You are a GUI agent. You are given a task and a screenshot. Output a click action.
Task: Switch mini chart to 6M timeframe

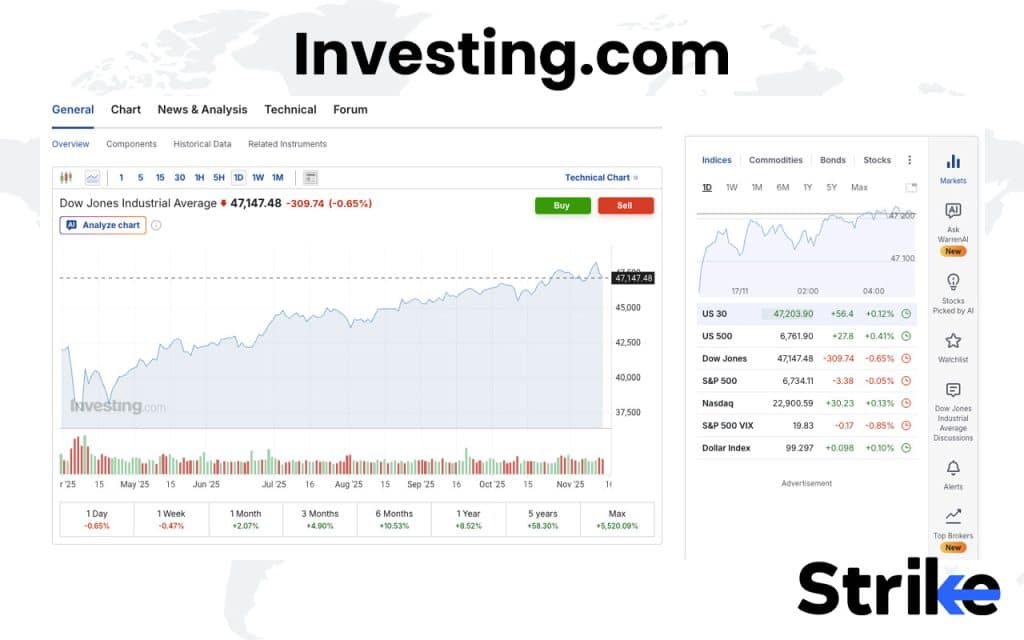784,187
